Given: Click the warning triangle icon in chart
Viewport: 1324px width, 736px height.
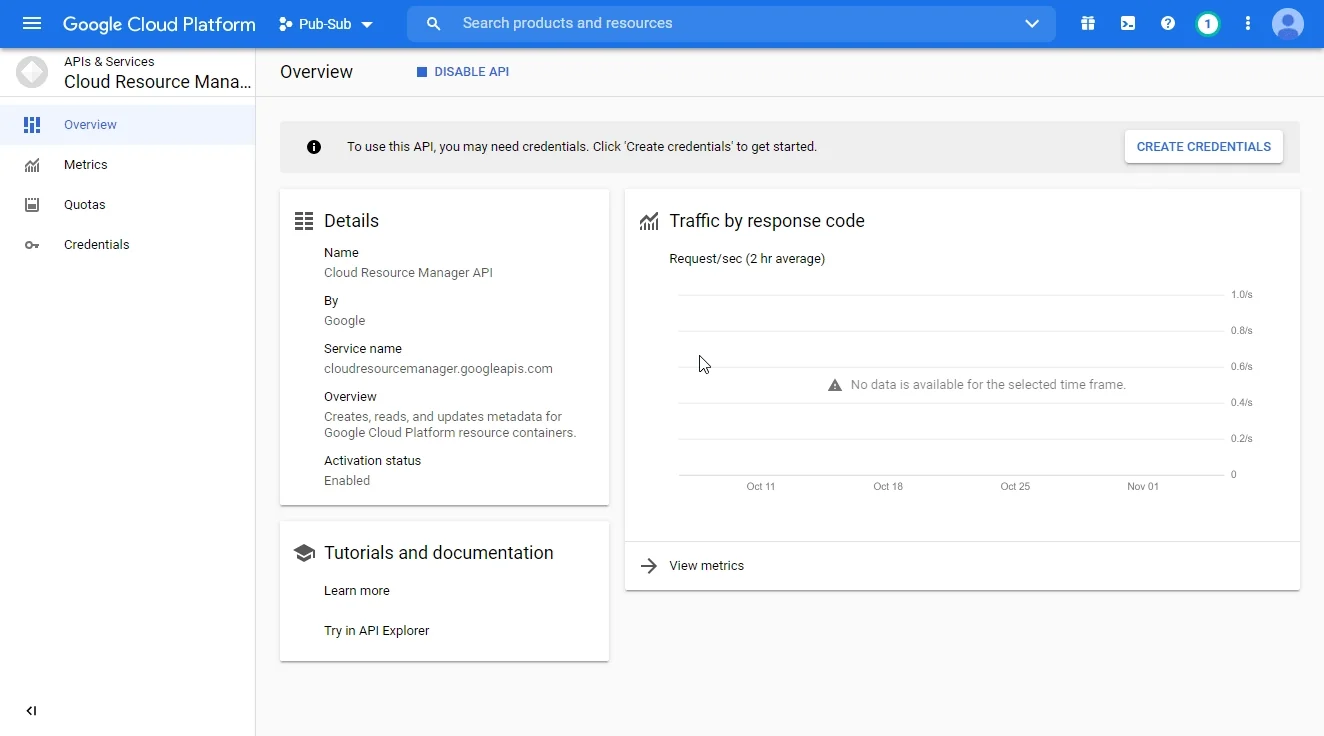Looking at the screenshot, I should point(835,385).
